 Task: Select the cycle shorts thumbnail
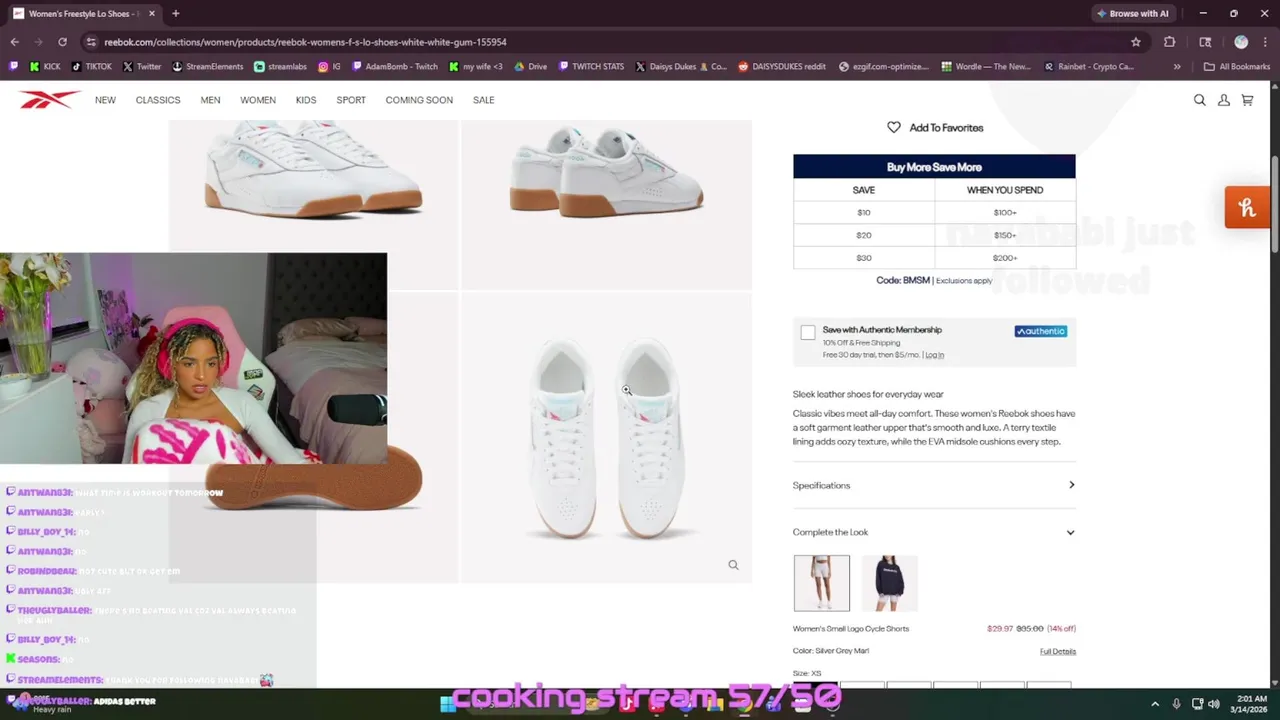pos(821,583)
